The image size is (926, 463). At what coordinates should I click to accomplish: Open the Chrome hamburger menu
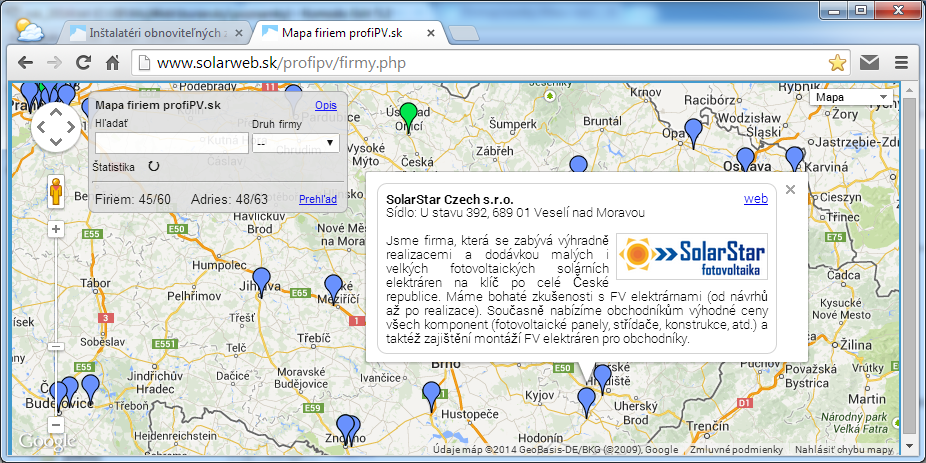click(901, 63)
